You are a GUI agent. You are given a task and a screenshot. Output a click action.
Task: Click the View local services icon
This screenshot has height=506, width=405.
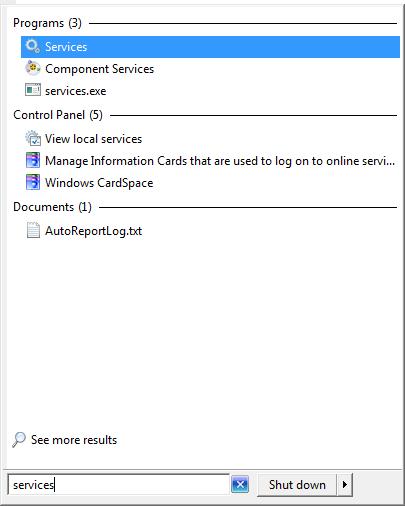(33, 138)
